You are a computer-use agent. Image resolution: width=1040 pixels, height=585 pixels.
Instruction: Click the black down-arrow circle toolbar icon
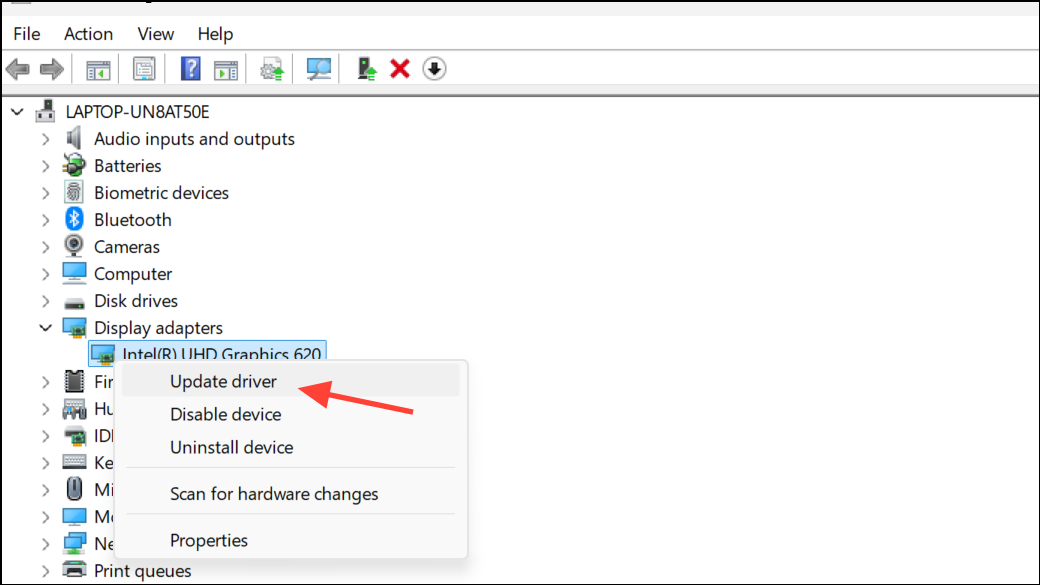tap(434, 69)
